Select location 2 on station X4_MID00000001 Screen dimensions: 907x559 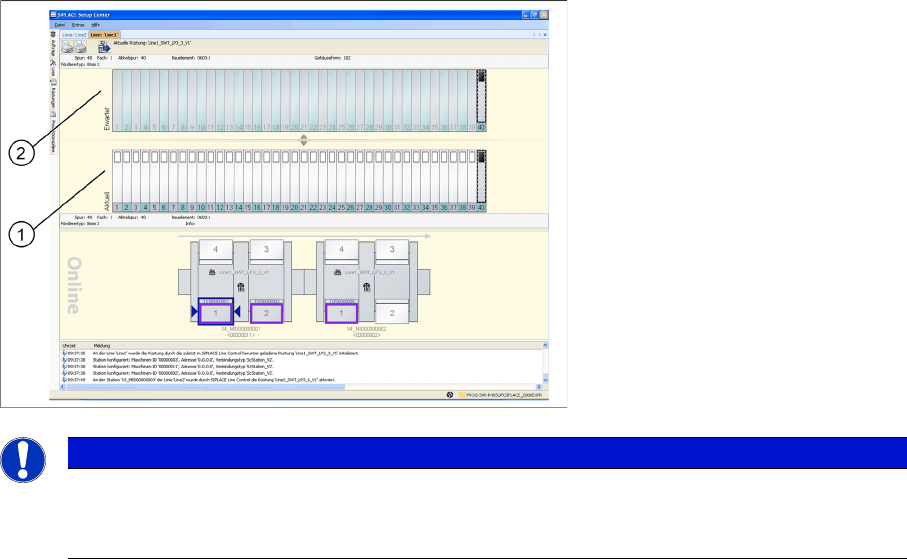pos(266,313)
